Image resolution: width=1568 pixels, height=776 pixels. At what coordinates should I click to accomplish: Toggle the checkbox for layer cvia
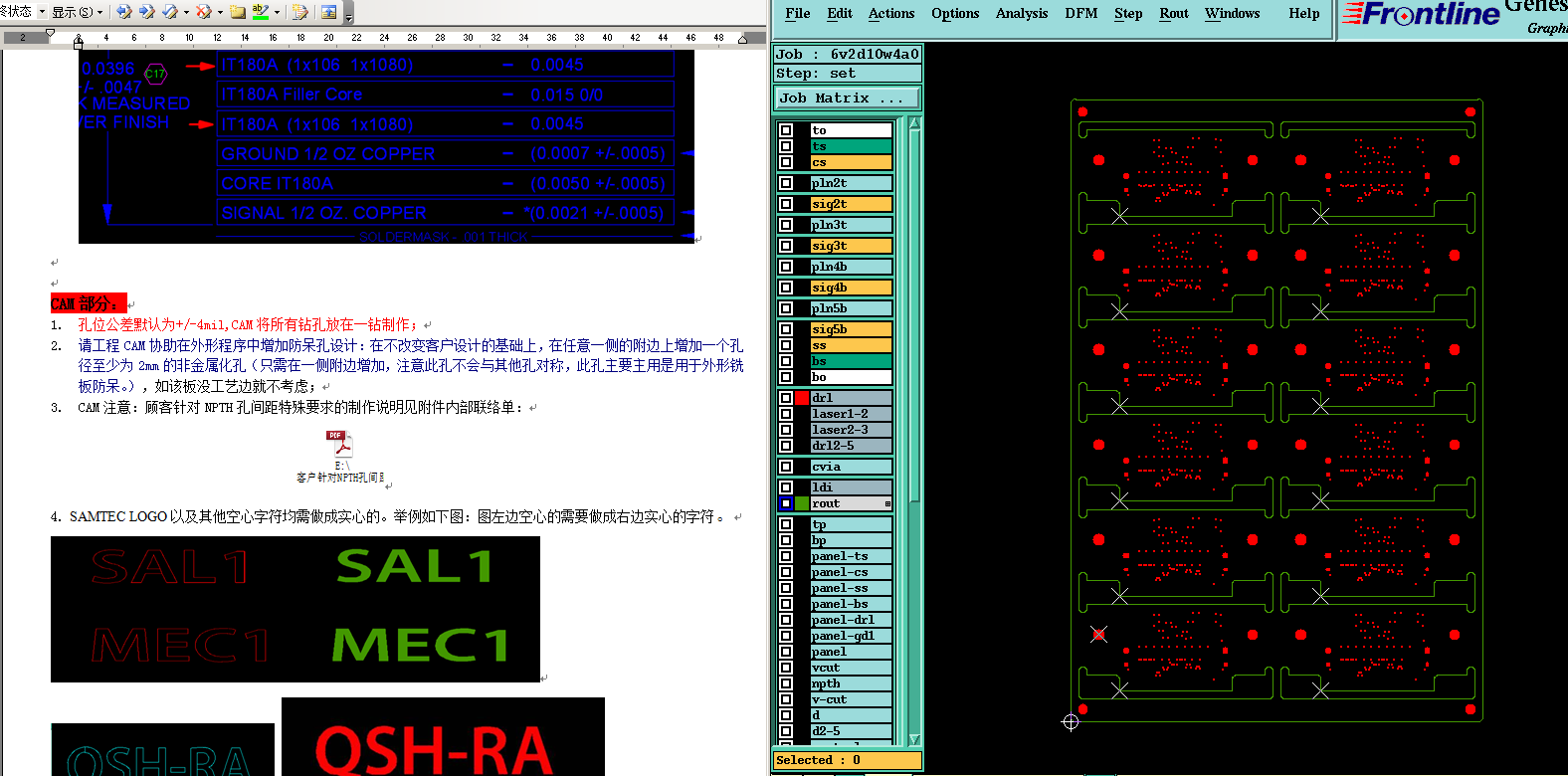pos(786,467)
